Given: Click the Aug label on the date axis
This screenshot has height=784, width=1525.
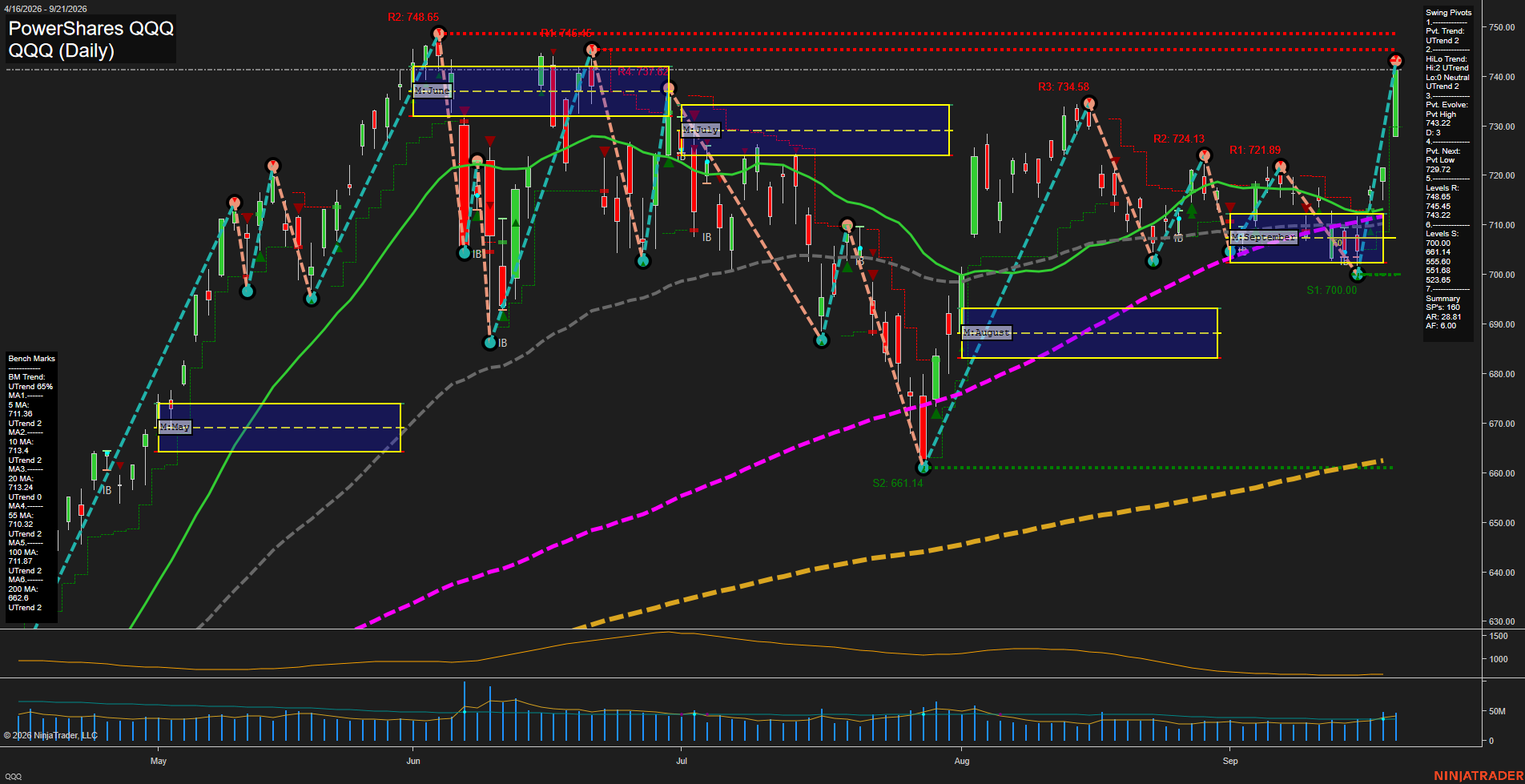Looking at the screenshot, I should click(x=962, y=761).
